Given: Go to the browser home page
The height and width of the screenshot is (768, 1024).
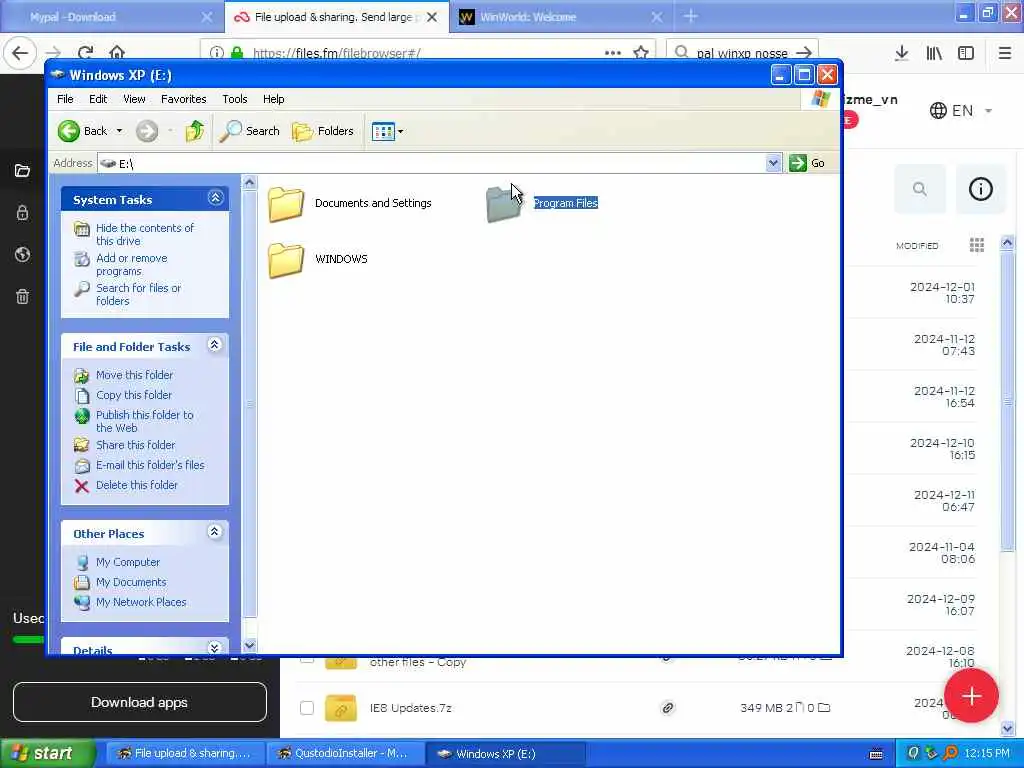Looking at the screenshot, I should [x=117, y=53].
